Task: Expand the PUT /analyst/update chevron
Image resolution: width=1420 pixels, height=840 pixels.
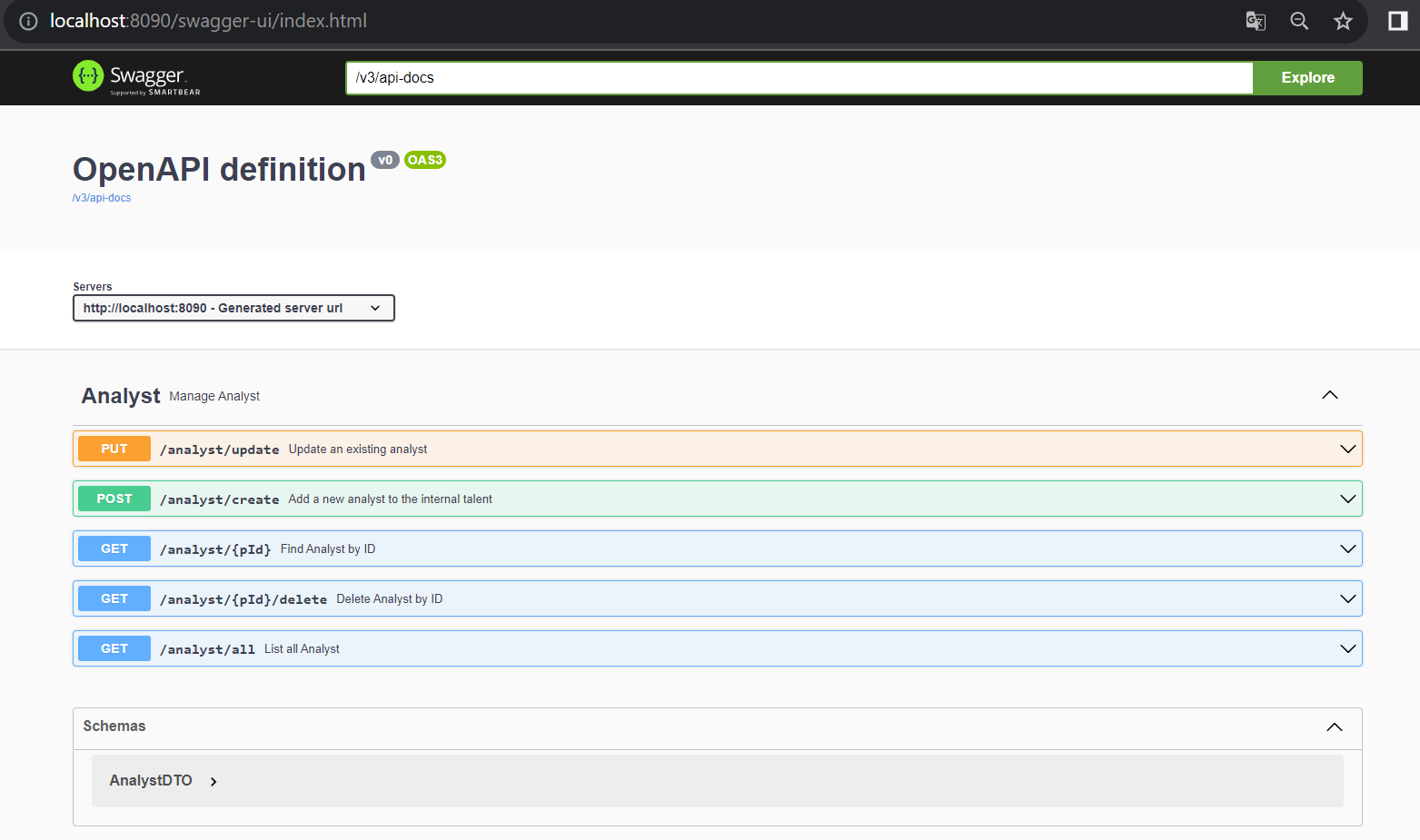Action: click(1348, 449)
